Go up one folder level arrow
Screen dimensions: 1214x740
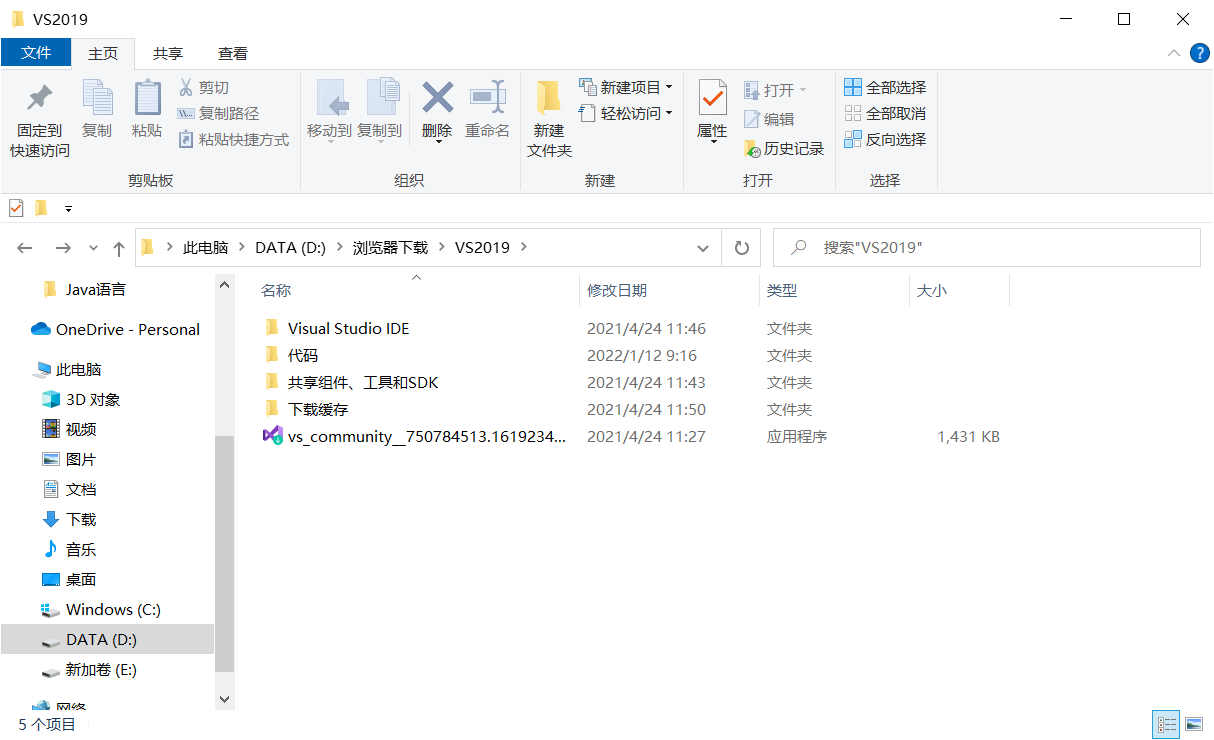tap(119, 248)
